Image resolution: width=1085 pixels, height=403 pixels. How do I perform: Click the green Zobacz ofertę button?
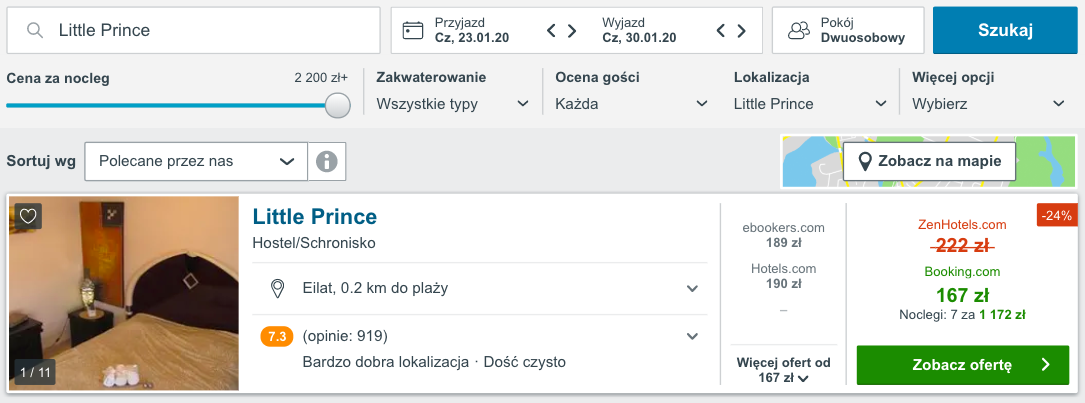pyautogui.click(x=962, y=365)
